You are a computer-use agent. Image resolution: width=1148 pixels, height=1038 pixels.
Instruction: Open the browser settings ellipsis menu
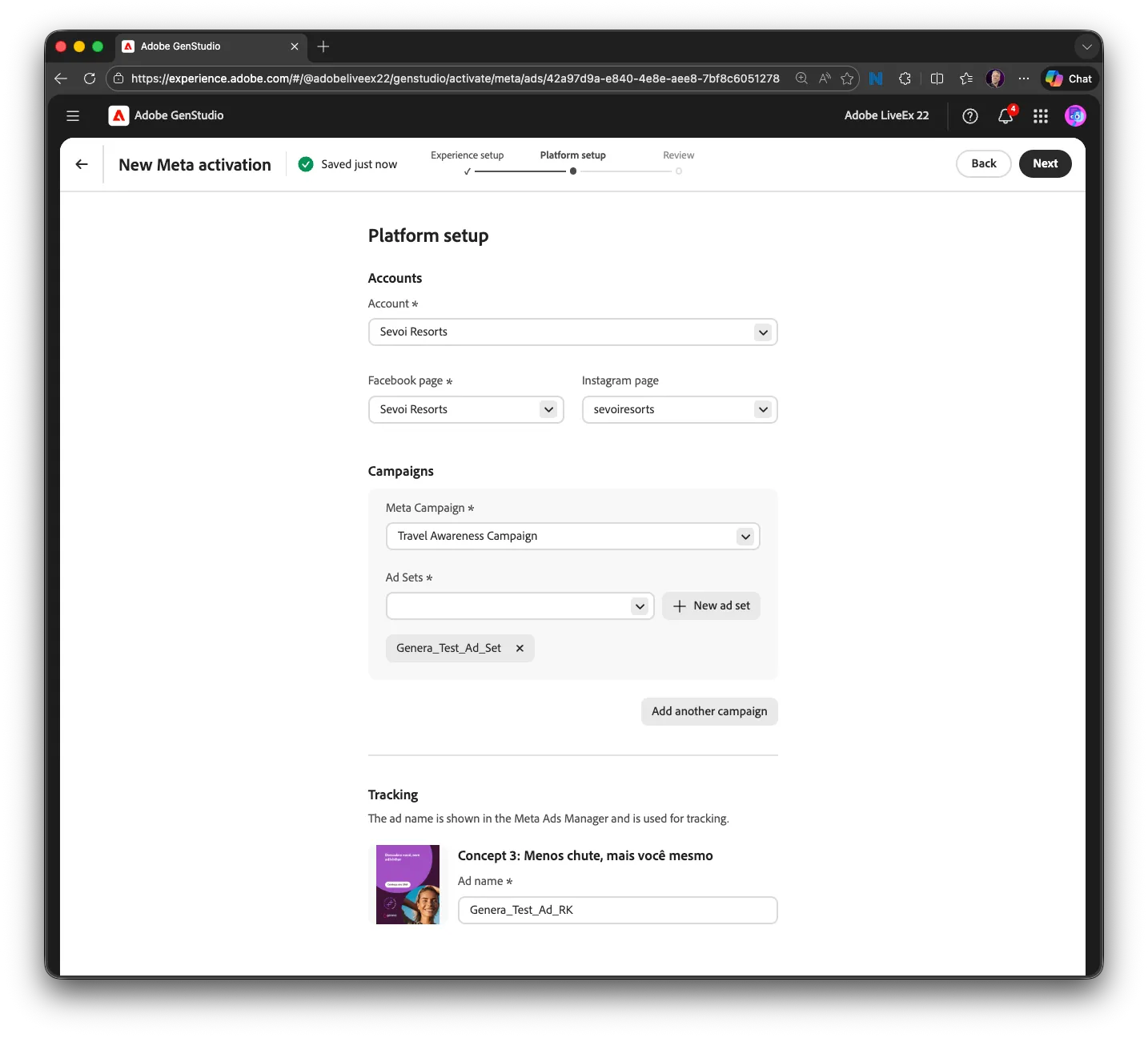click(x=1024, y=78)
